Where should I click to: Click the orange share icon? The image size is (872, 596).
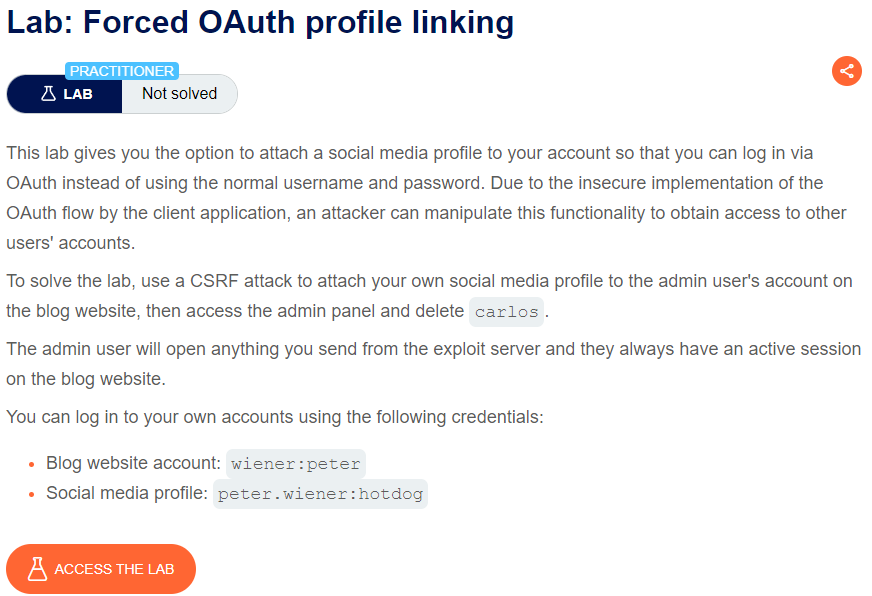846,71
